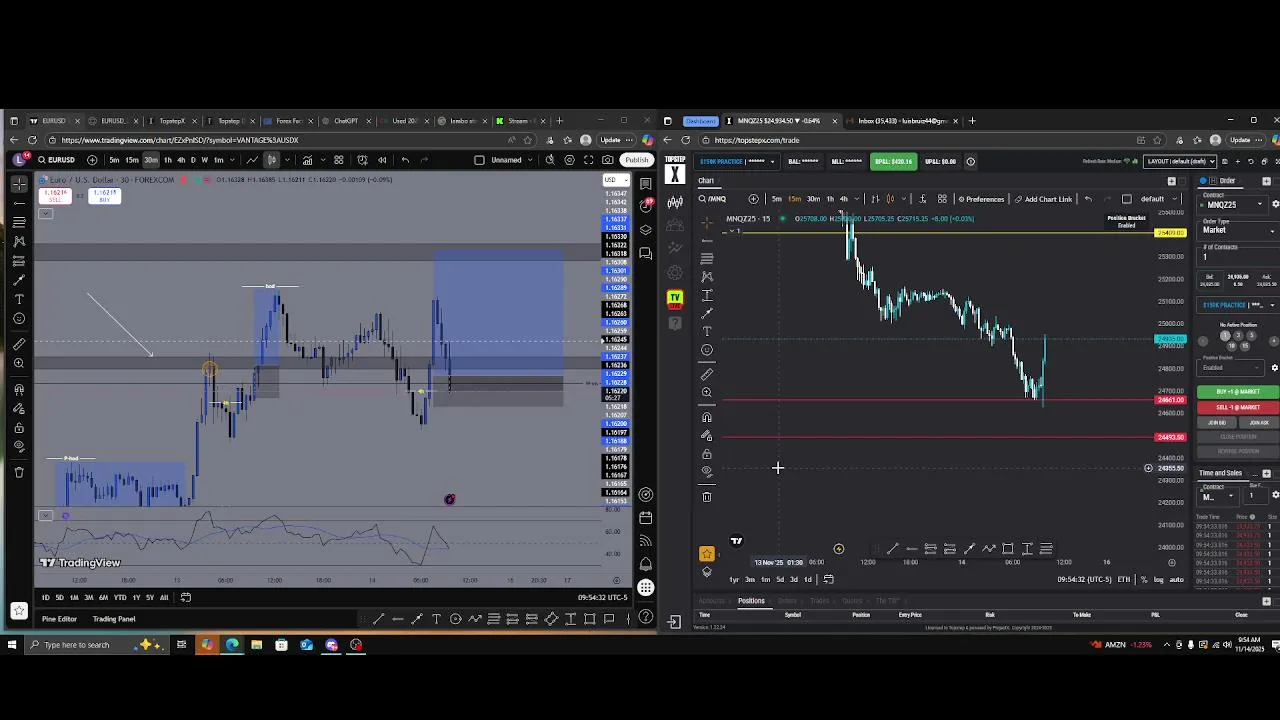Lock all drawings in TradingView sidebar
Viewport: 1280px width, 720px height.
(19, 427)
